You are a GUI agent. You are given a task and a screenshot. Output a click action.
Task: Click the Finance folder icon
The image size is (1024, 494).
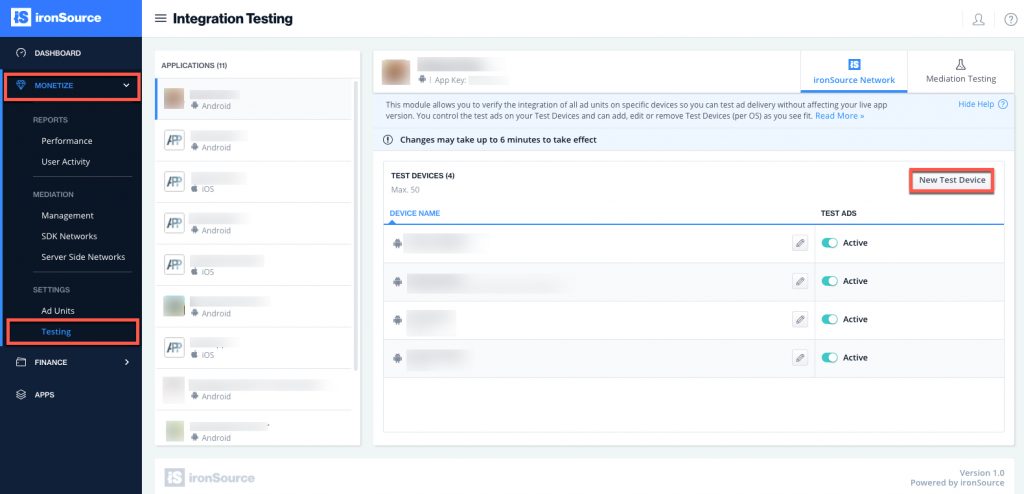[21, 362]
